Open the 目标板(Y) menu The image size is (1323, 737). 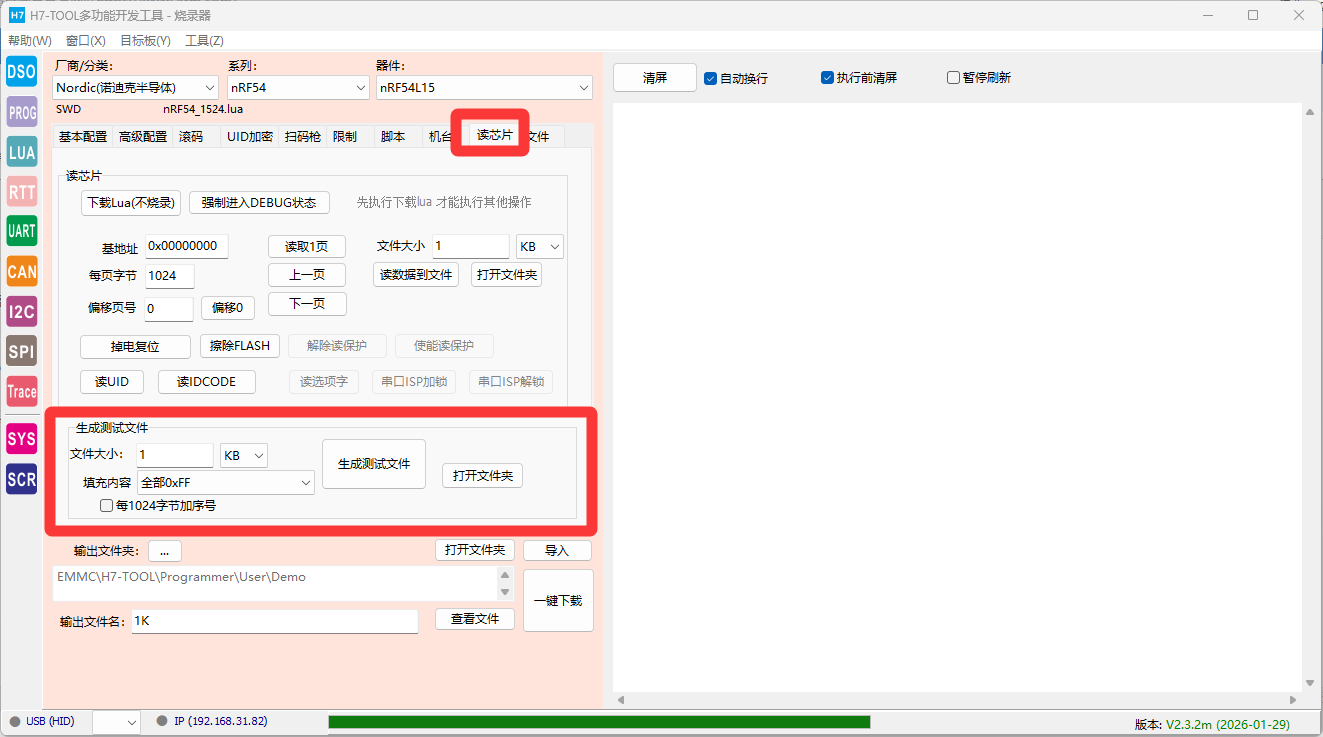145,41
